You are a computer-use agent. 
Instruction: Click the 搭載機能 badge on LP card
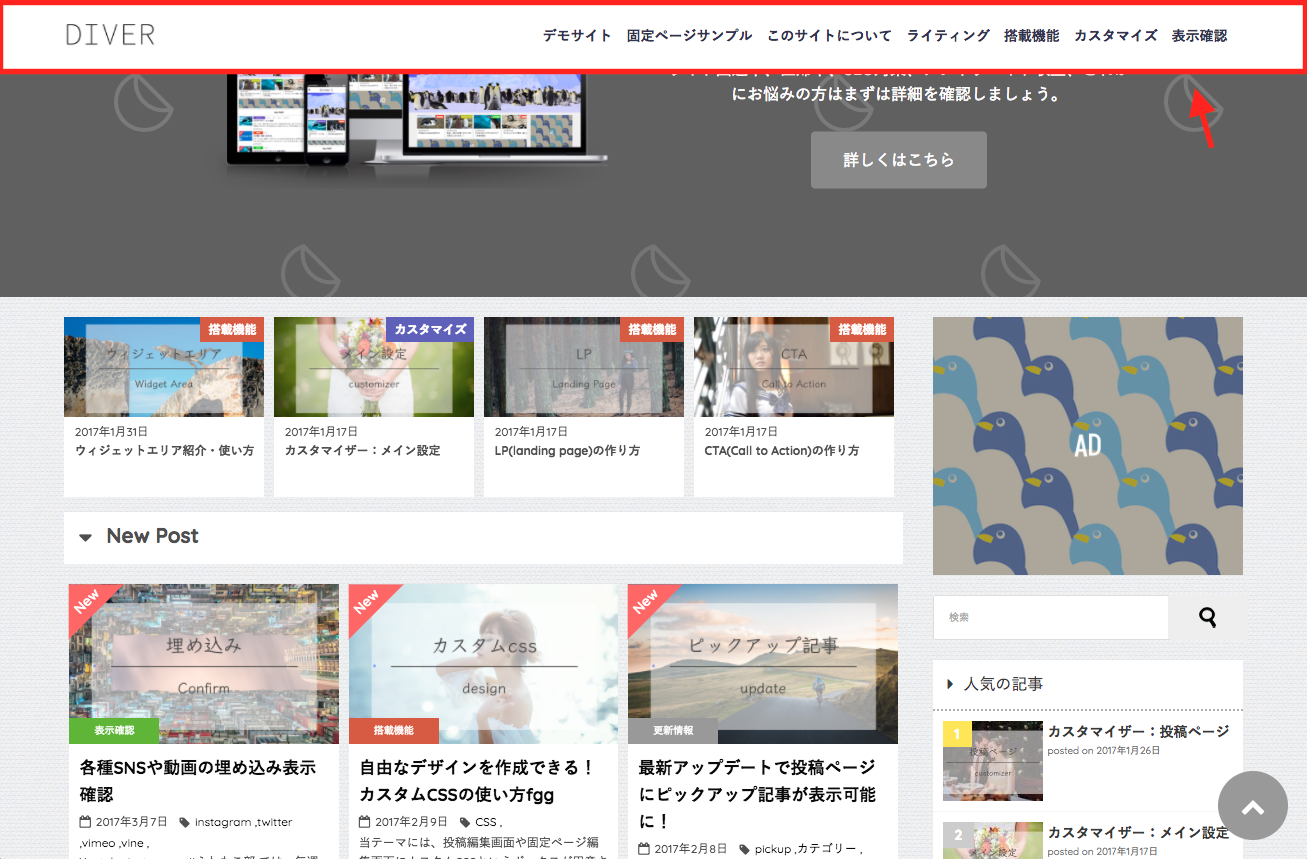pyautogui.click(x=652, y=329)
